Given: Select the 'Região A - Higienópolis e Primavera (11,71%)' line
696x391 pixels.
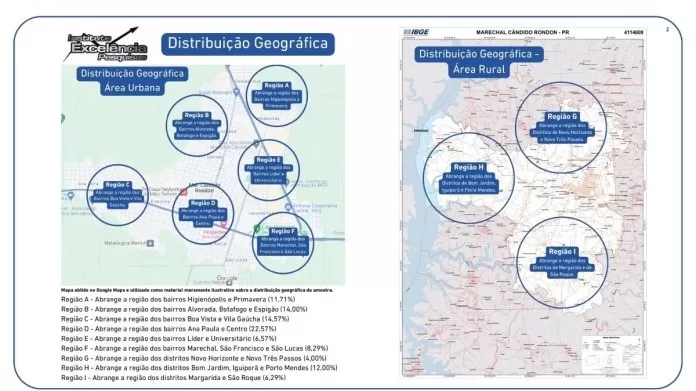Looking at the screenshot, I should coord(178,300).
